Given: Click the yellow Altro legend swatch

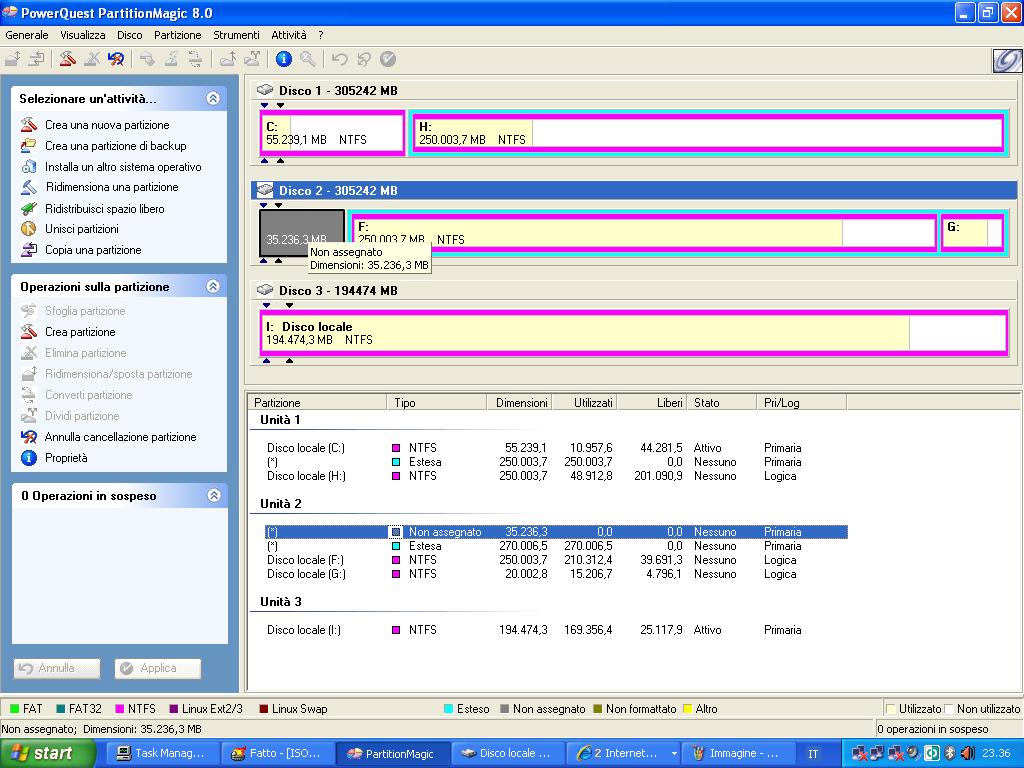Looking at the screenshot, I should pyautogui.click(x=687, y=709).
